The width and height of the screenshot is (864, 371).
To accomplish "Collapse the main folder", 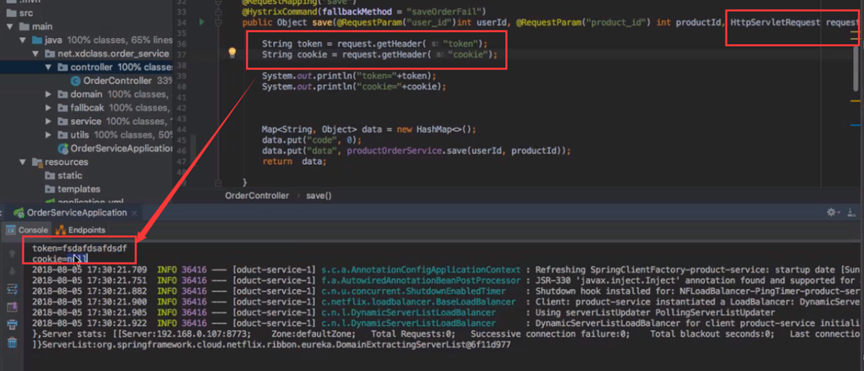I will 10,26.
